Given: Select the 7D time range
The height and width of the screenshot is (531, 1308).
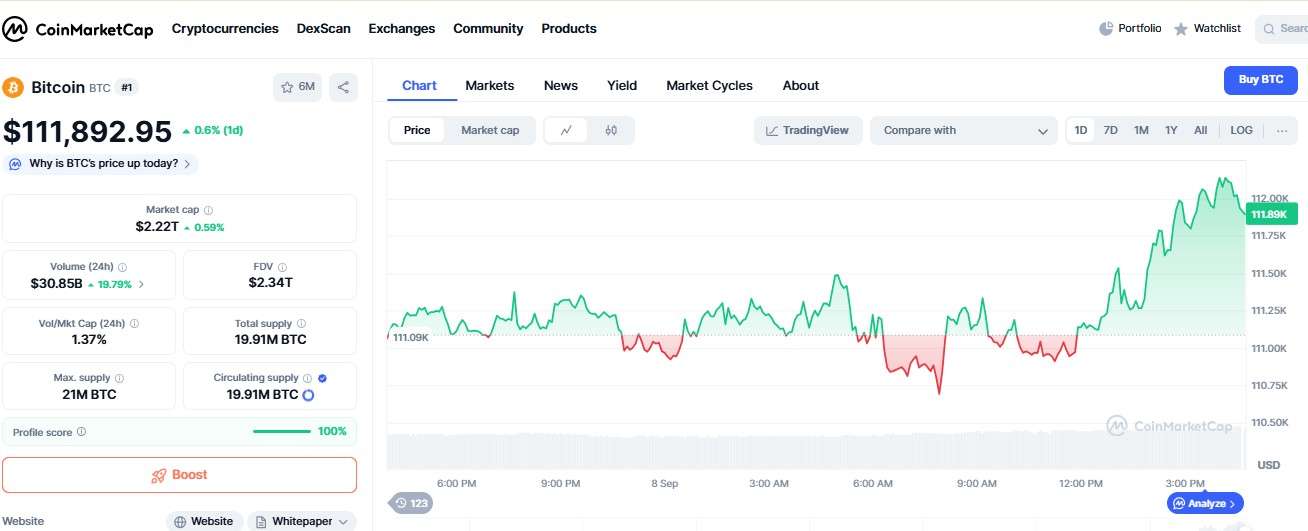Looking at the screenshot, I should 1110,130.
